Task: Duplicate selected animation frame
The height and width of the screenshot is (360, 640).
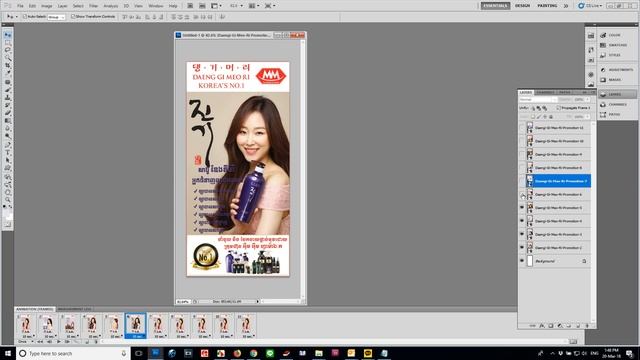Action: 87,342
